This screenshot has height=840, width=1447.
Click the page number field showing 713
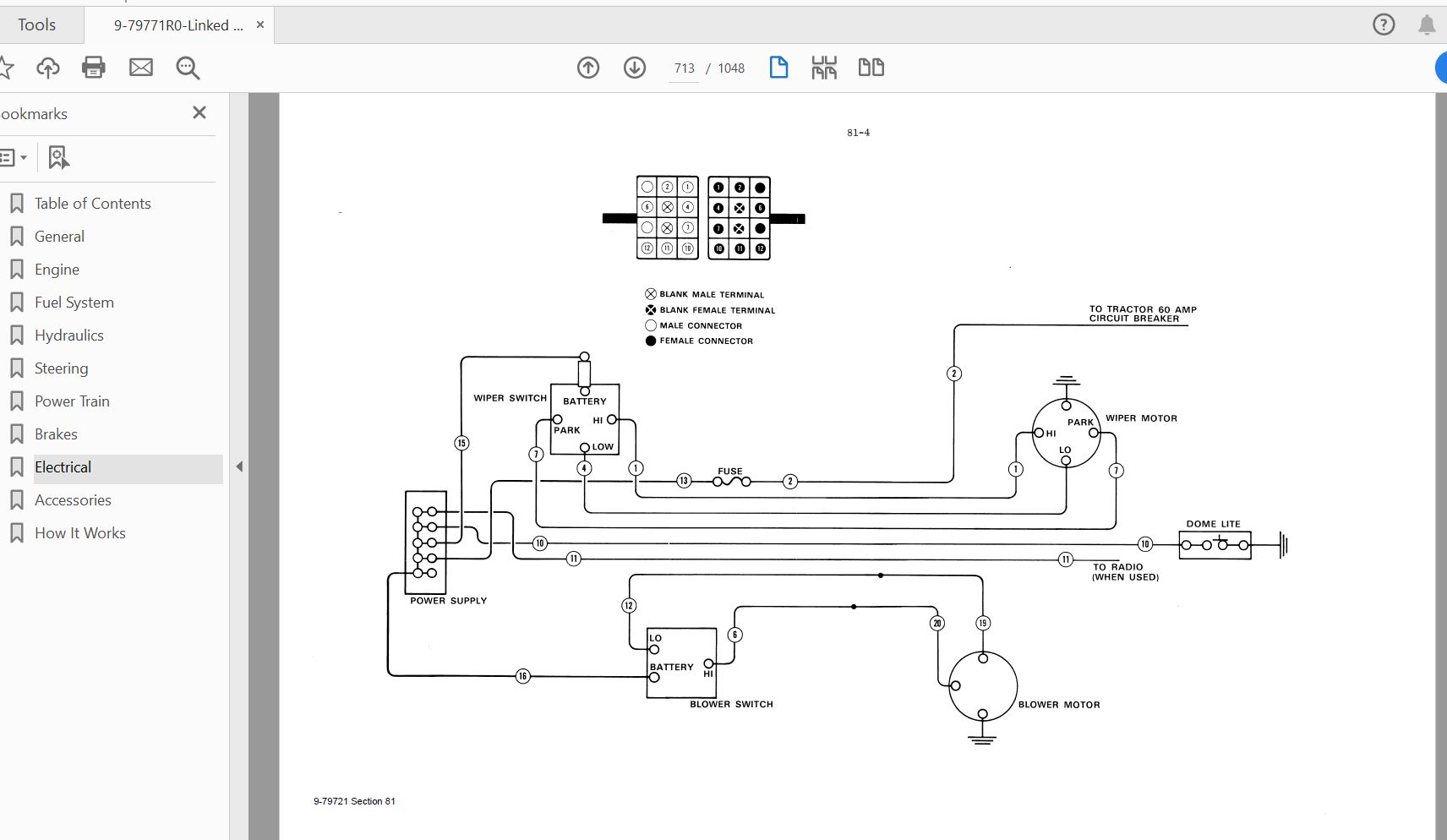coord(685,68)
